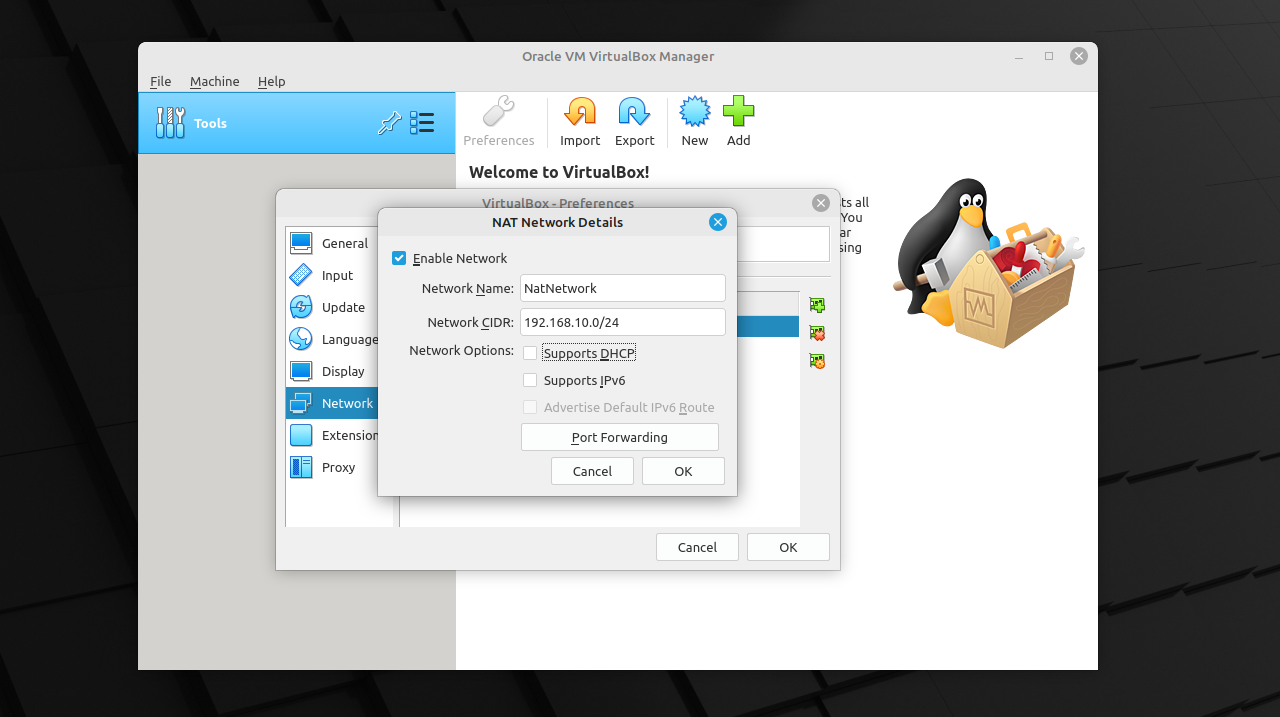Click the Network Name input field
This screenshot has width=1280, height=717.
tap(623, 288)
